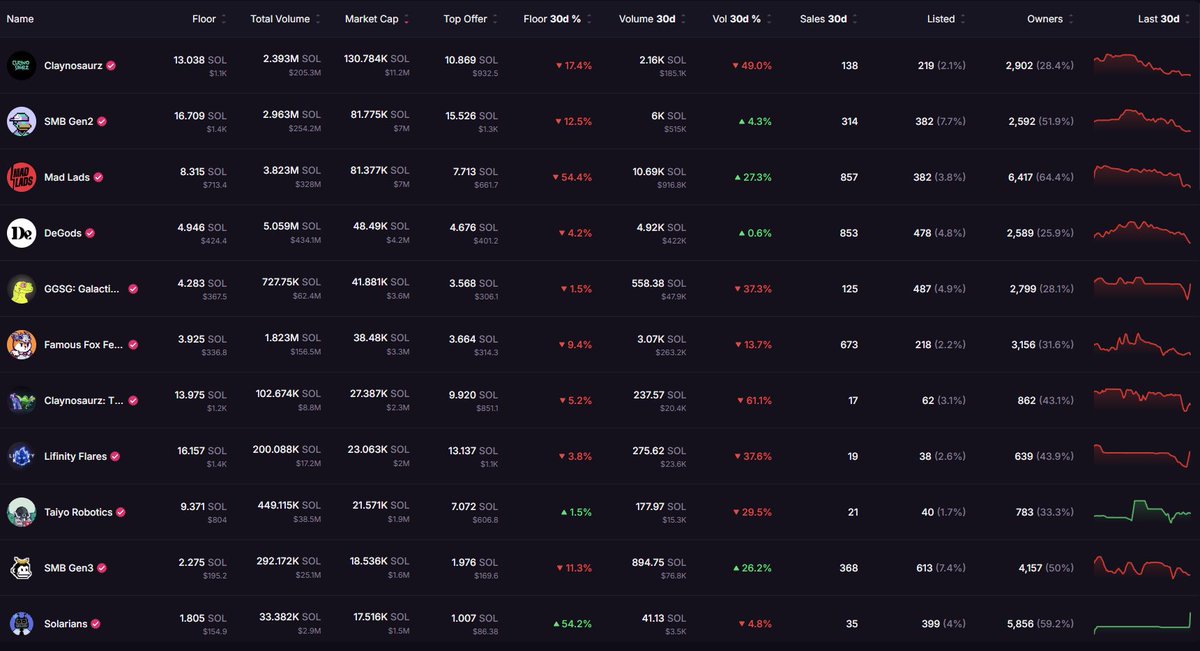The height and width of the screenshot is (651, 1200).
Task: Open the Taiyo Robotics collection avatar
Action: (x=21, y=512)
